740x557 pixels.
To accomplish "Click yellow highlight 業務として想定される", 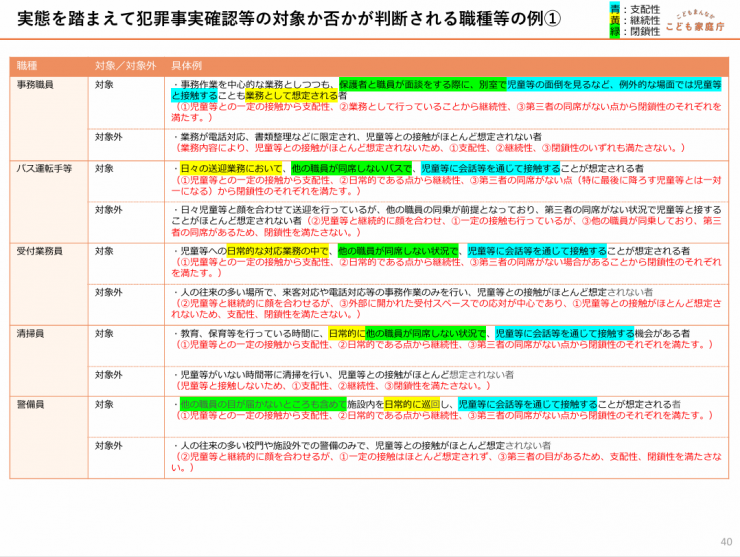I will tap(292, 96).
